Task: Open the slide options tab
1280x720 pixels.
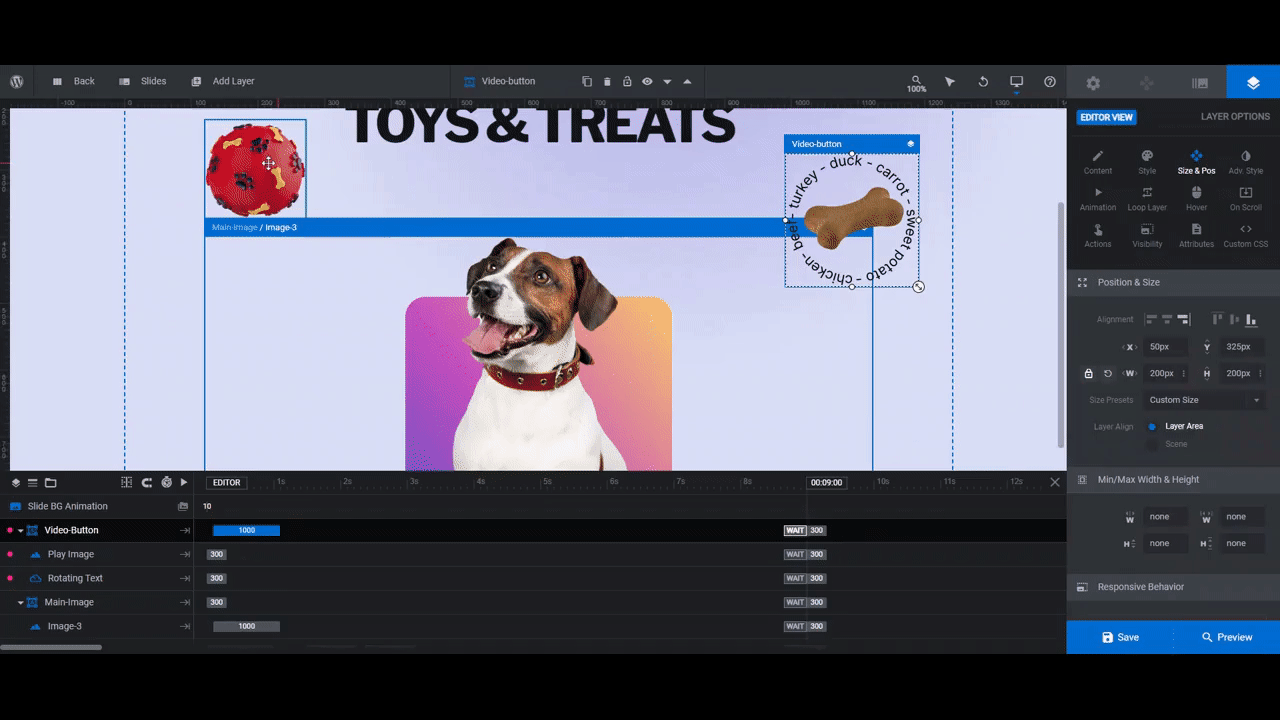Action: point(1200,83)
